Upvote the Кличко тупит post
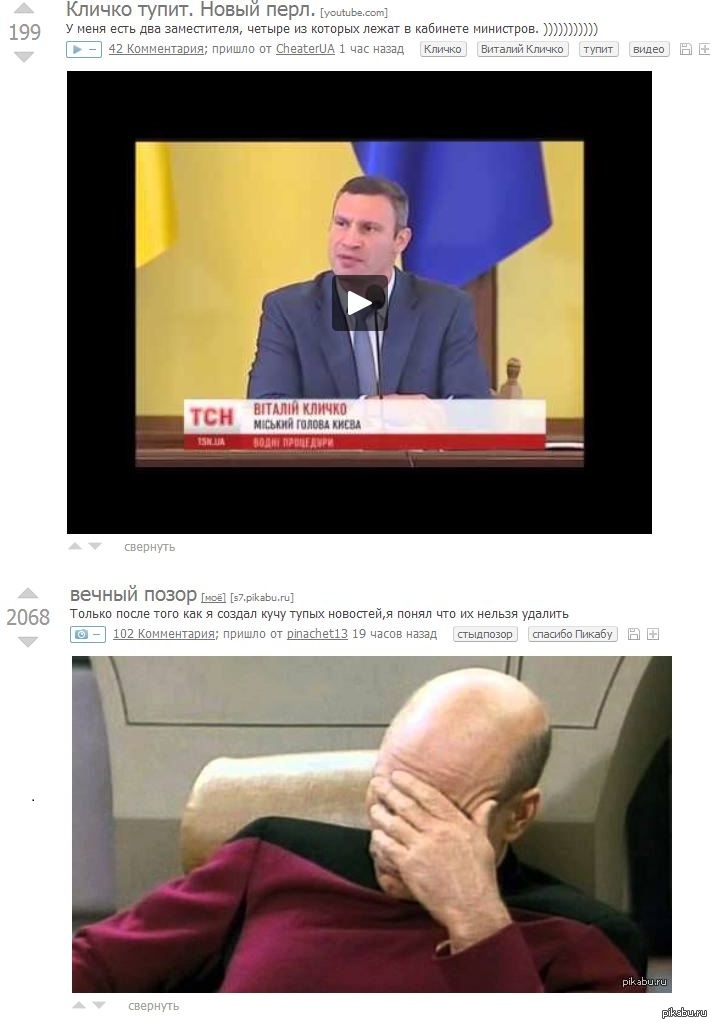The height and width of the screenshot is (1024, 712). [x=24, y=8]
